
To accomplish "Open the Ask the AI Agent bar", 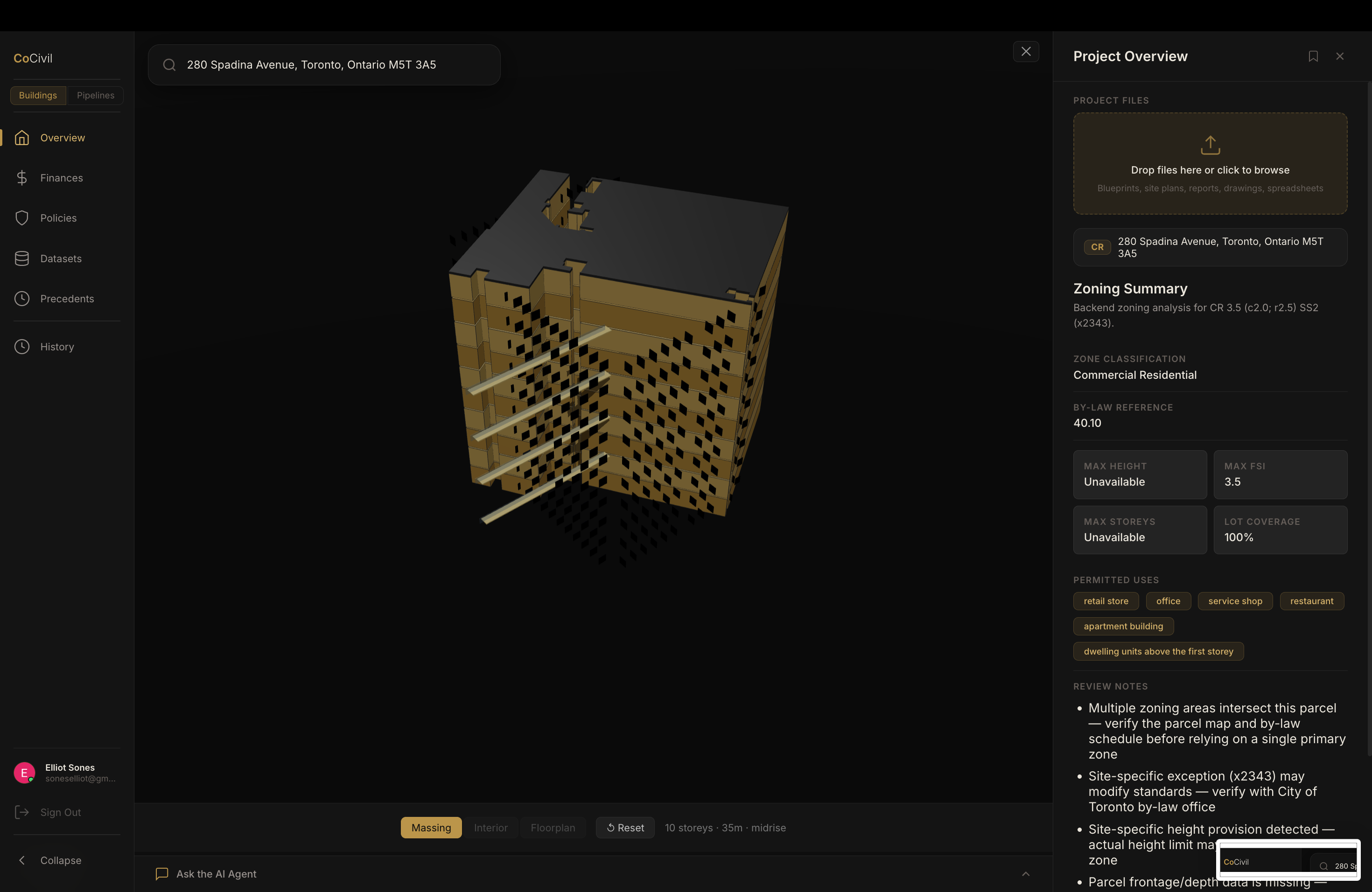I will pyautogui.click(x=216, y=873).
